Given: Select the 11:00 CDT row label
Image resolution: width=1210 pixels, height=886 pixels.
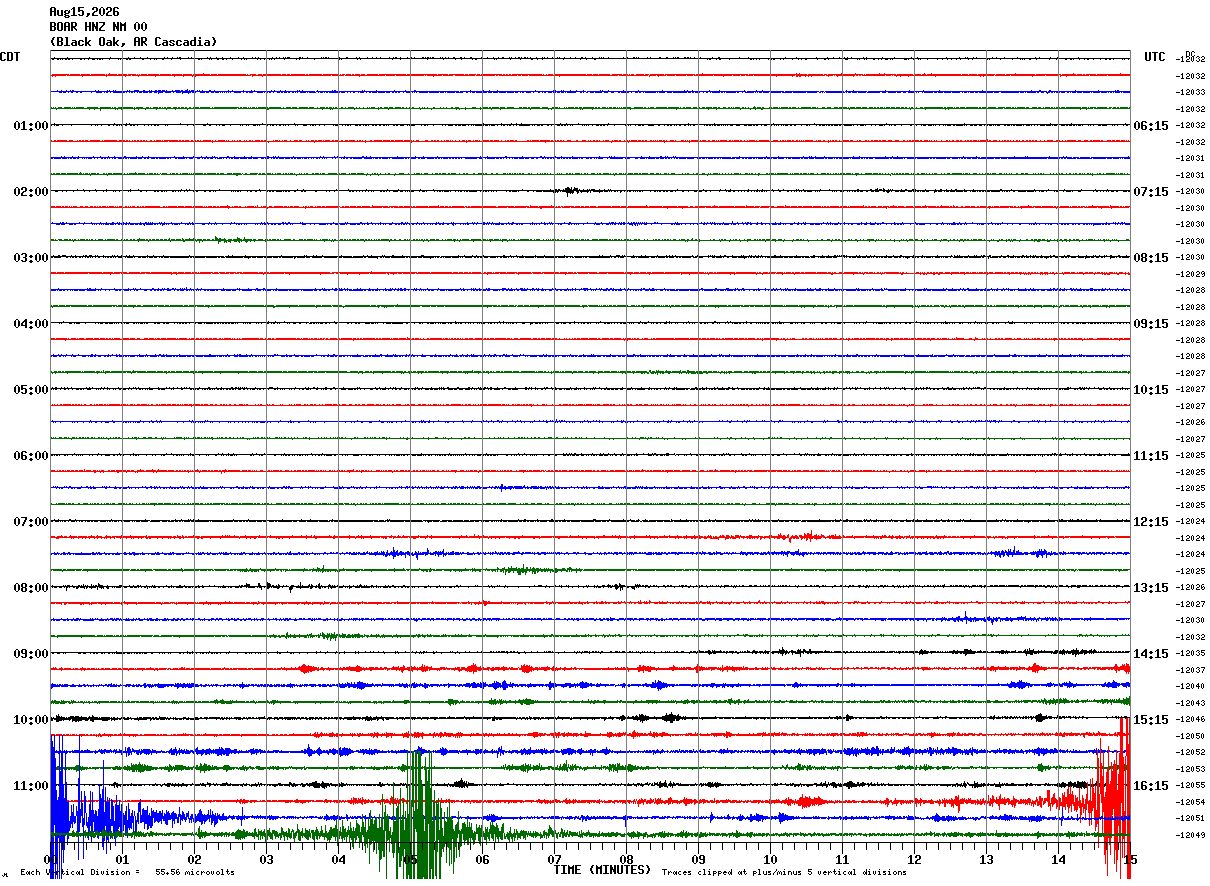Looking at the screenshot, I should point(30,786).
